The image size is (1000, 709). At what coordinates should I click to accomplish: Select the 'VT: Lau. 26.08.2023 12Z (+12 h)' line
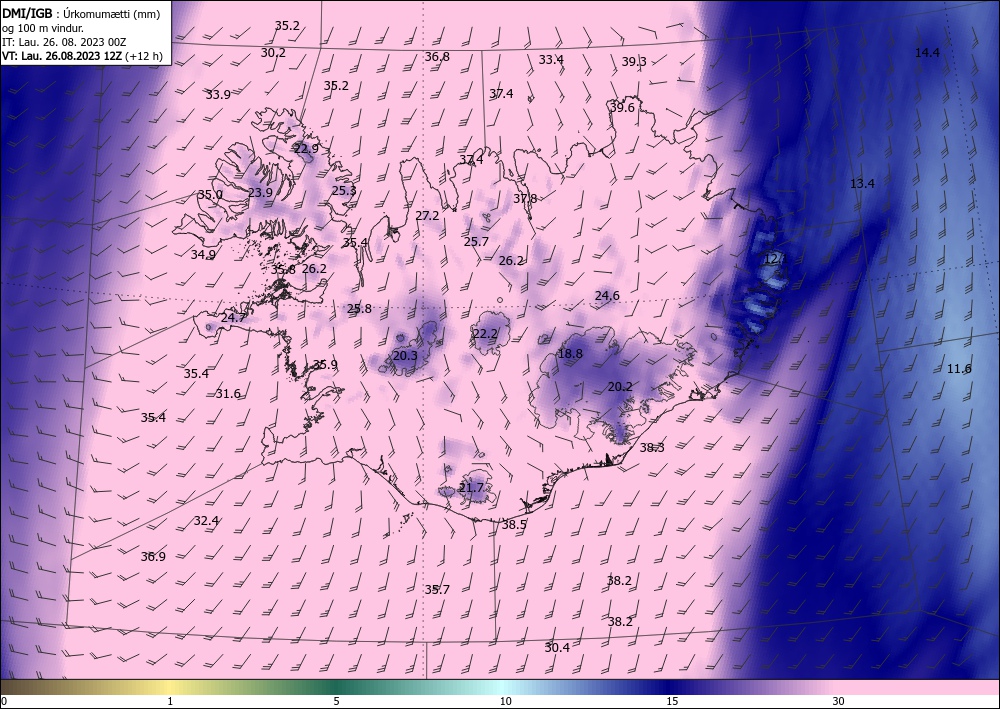(82, 56)
